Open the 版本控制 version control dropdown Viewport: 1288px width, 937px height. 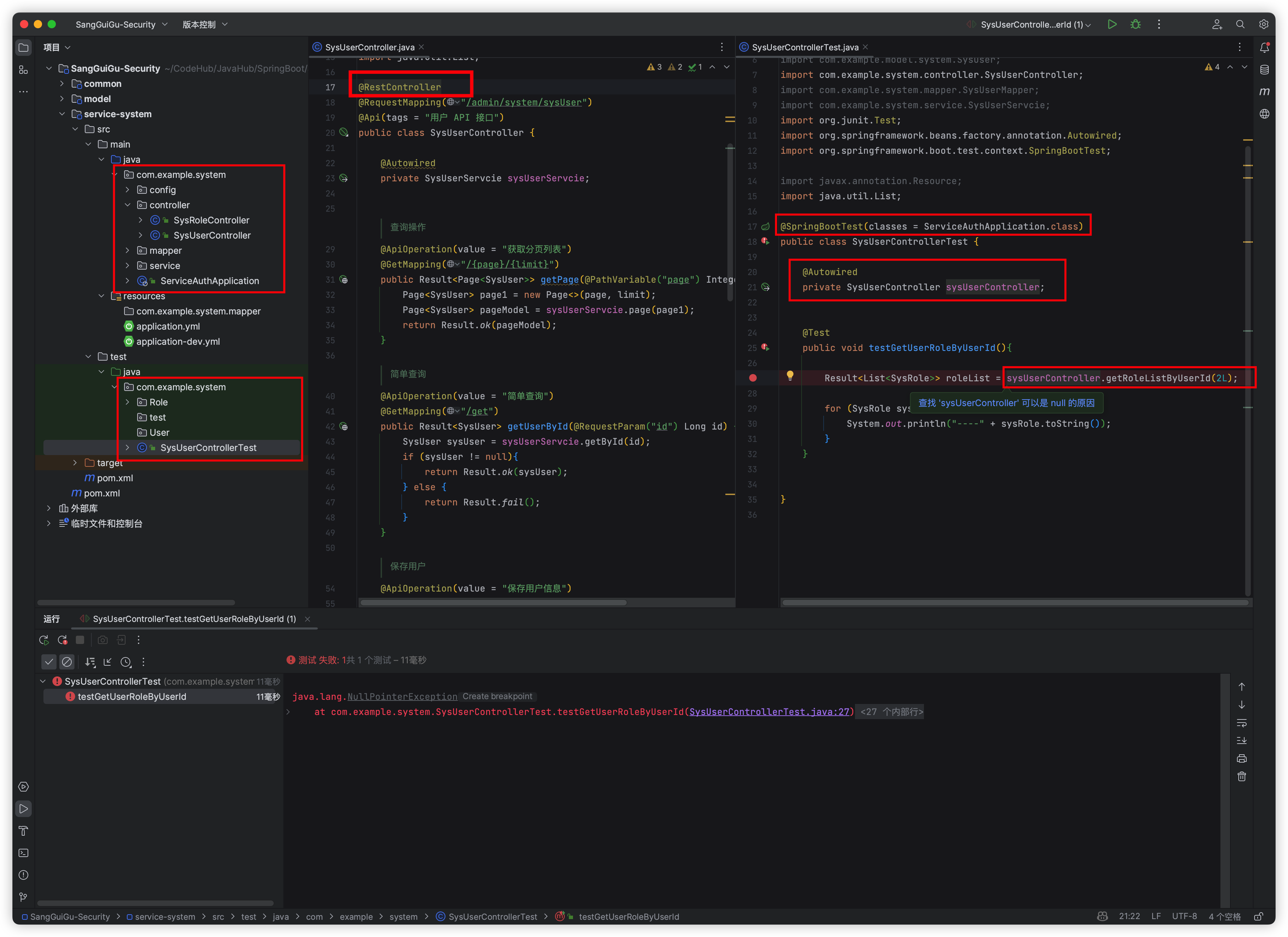click(204, 24)
